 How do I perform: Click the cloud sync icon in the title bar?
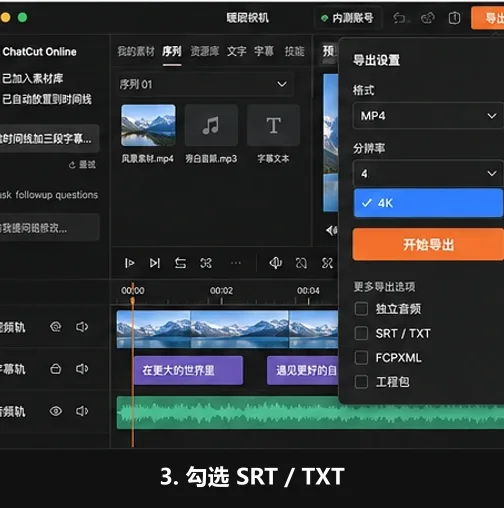(427, 18)
